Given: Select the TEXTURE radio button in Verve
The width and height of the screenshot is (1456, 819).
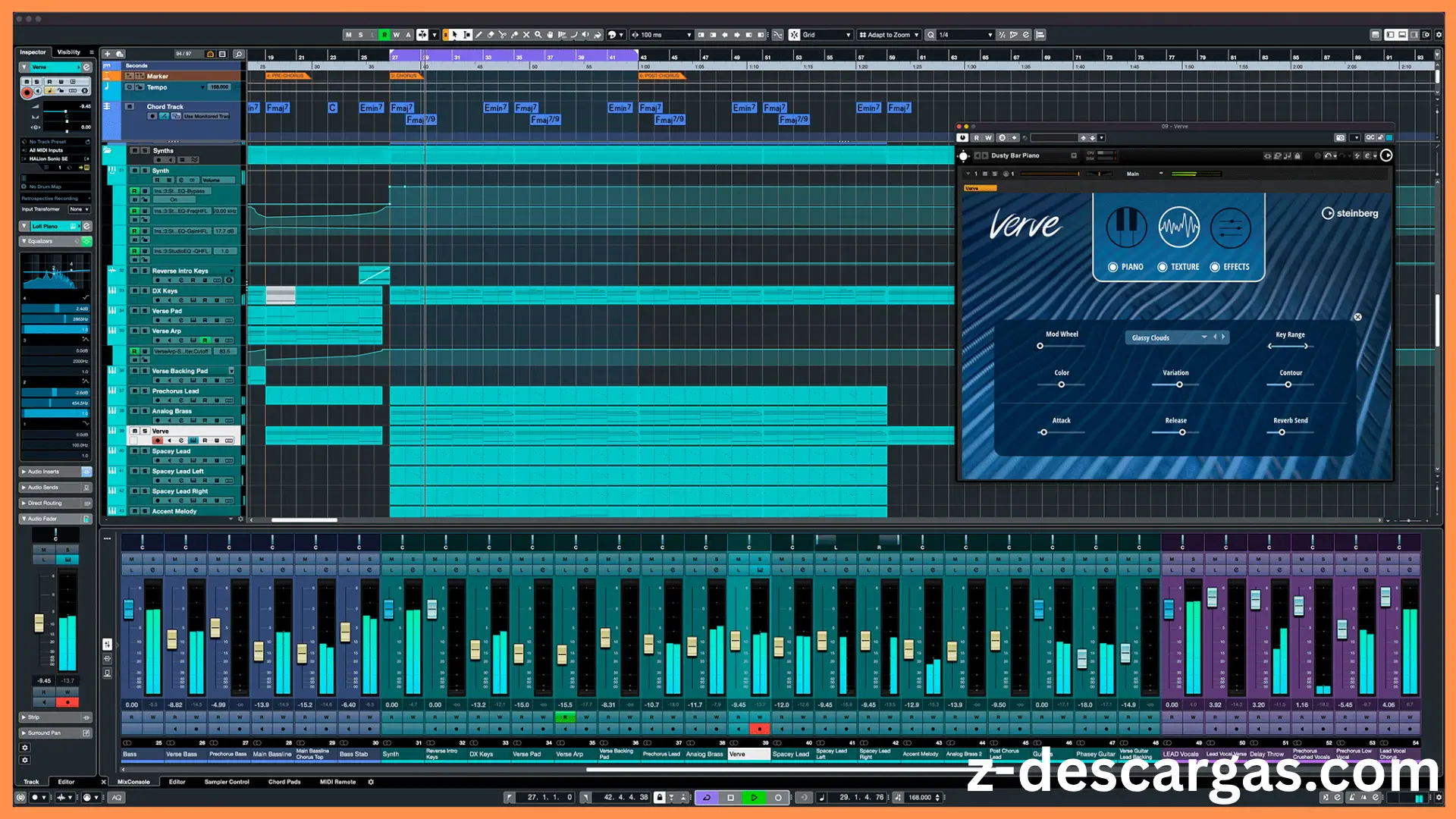Looking at the screenshot, I should (1162, 267).
